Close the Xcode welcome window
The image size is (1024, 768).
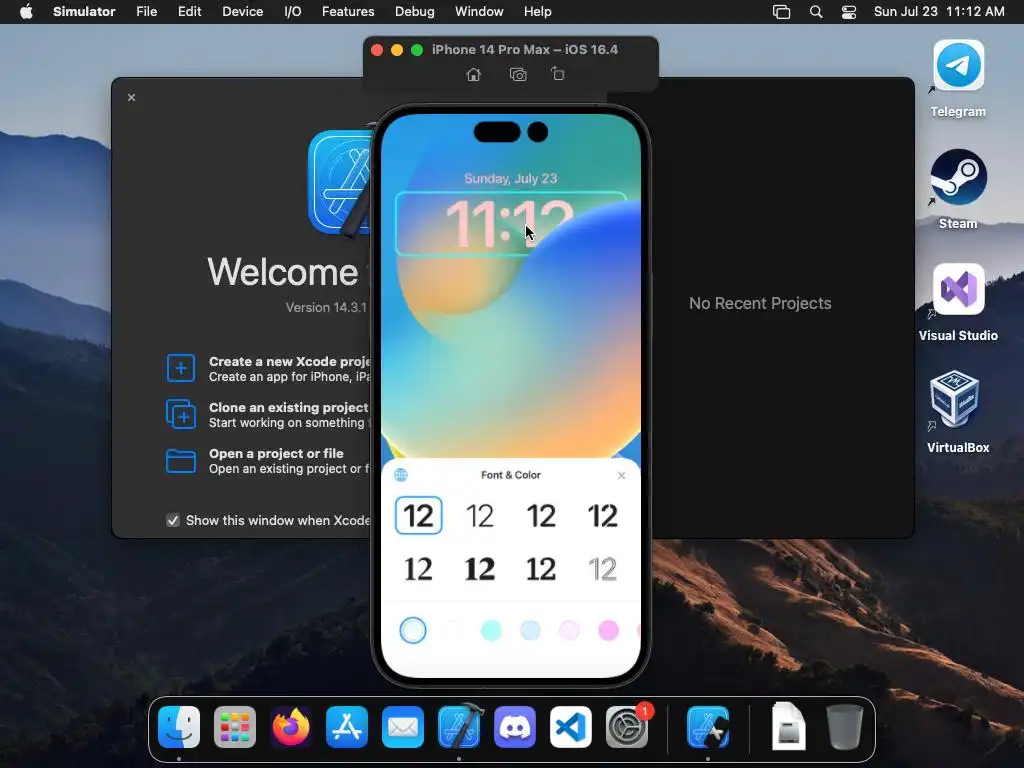[131, 97]
